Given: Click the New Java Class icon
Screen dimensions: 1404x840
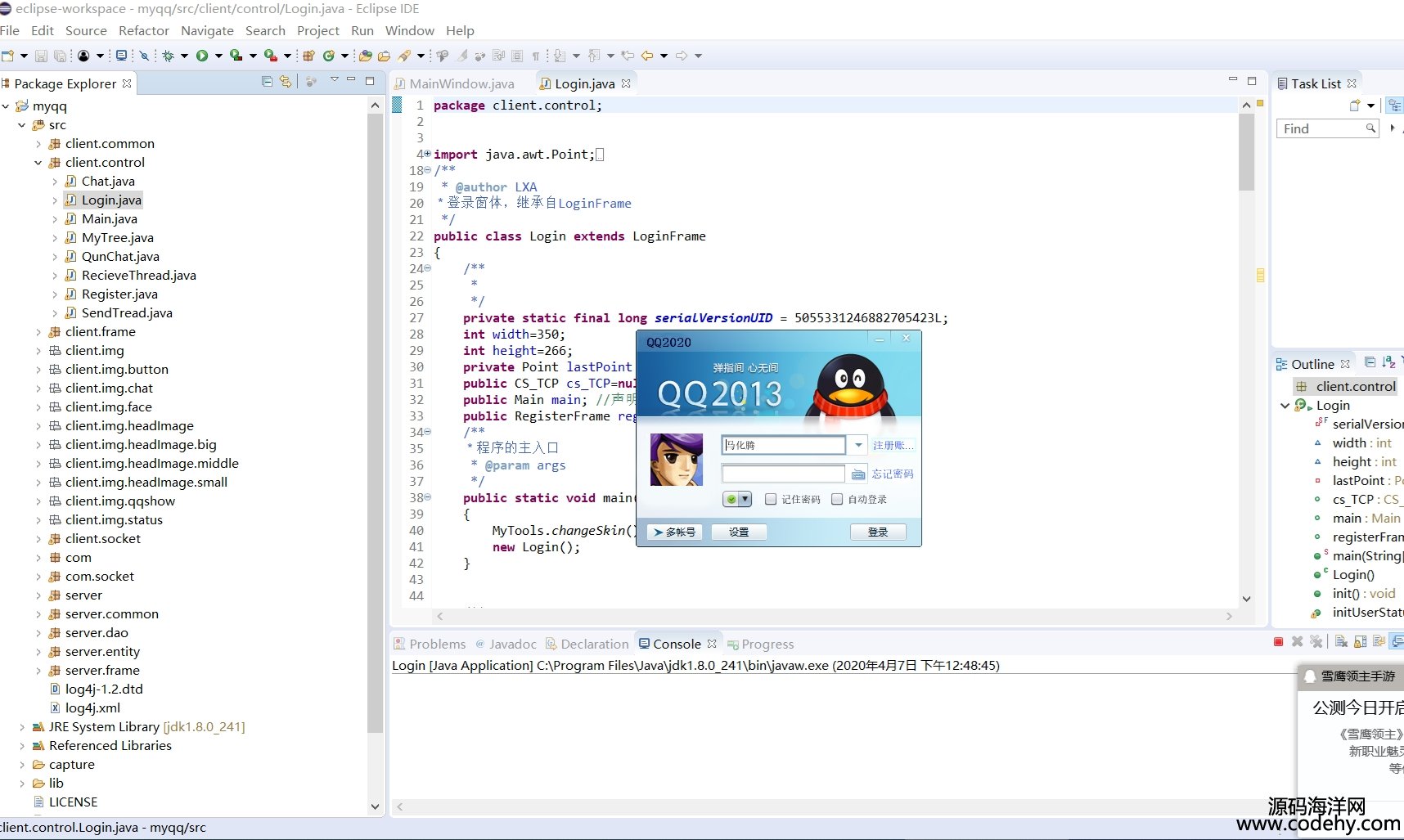Looking at the screenshot, I should coord(328,56).
